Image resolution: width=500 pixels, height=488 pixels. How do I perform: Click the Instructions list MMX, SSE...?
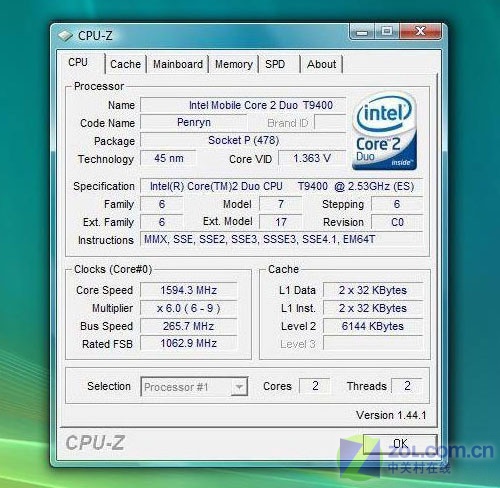[282, 239]
